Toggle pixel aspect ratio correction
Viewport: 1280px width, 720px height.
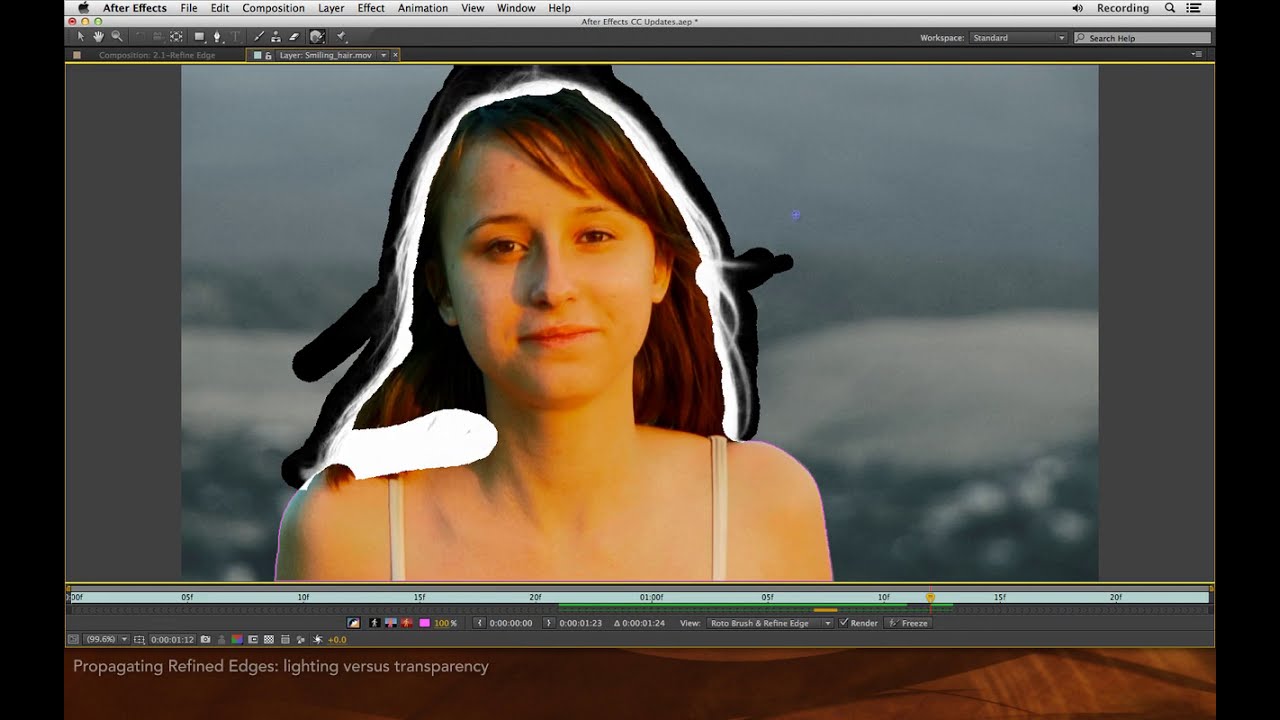click(285, 640)
